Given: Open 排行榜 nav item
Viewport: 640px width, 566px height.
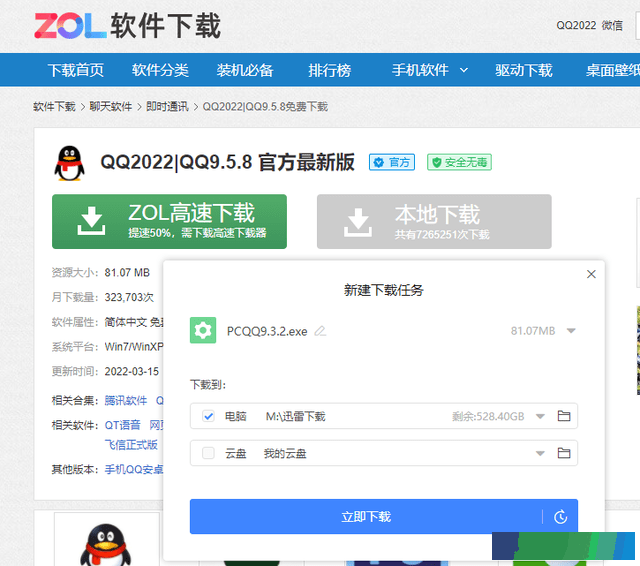Looking at the screenshot, I should pos(330,70).
